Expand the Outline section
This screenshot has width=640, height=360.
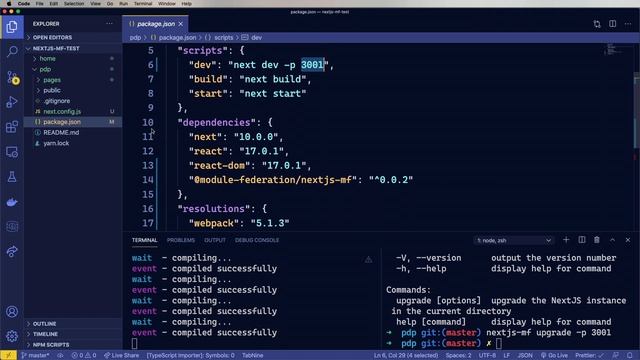73,324
